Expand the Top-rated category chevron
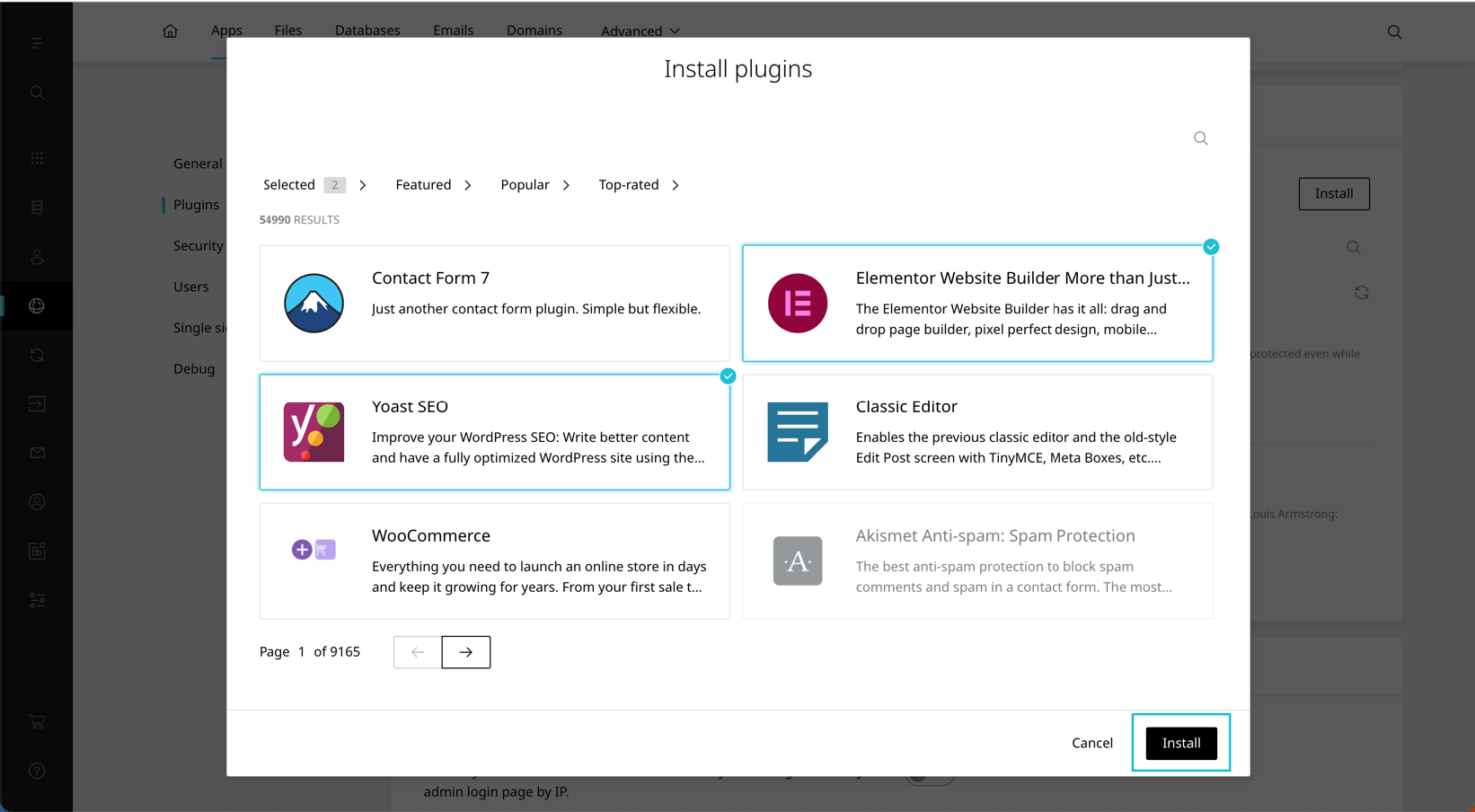Image resolution: width=1475 pixels, height=812 pixels. point(676,185)
